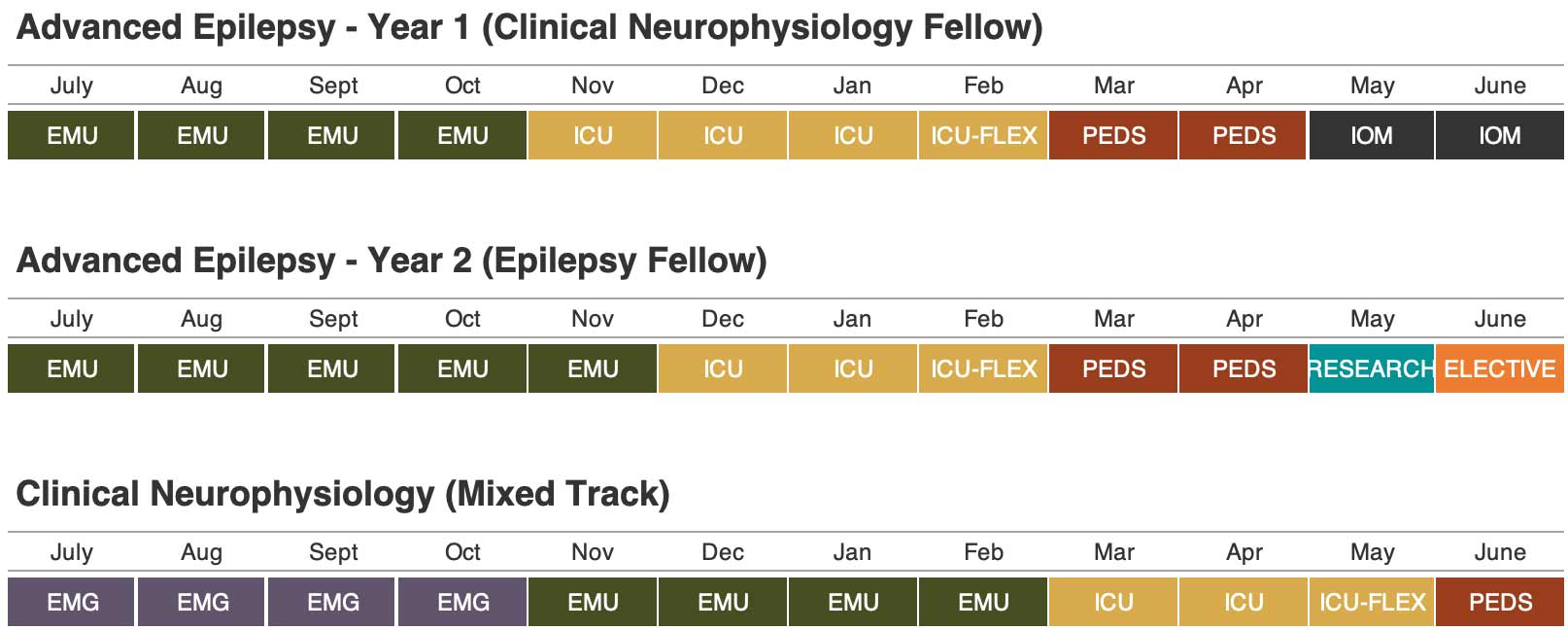This screenshot has width=1568, height=630.
Task: Select the April PEDS block in Year 2
Action: click(1244, 368)
